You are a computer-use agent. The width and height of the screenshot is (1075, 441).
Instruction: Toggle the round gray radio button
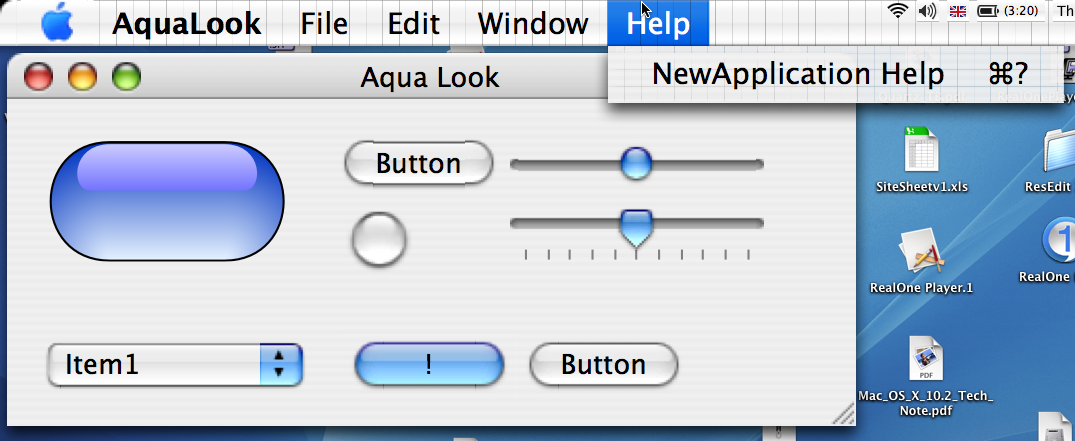tap(378, 239)
